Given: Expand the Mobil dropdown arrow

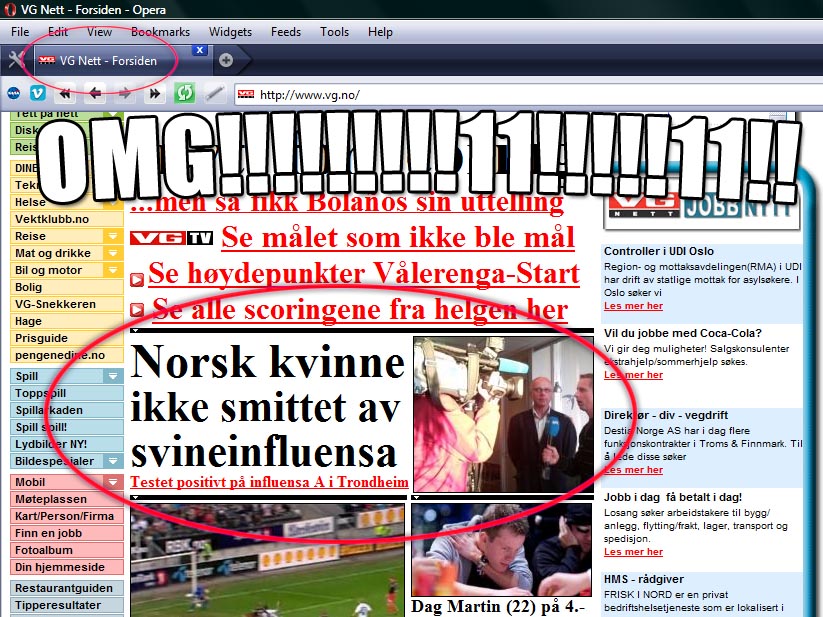Looking at the screenshot, I should coord(113,482).
